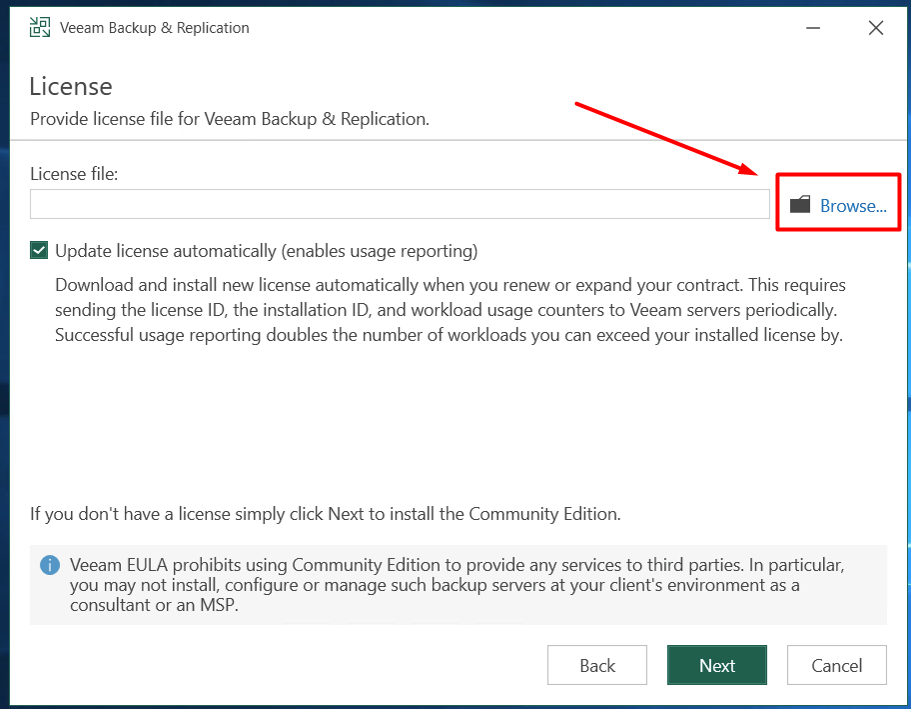
Task: Click the Veeam logo in title bar
Action: click(x=40, y=28)
